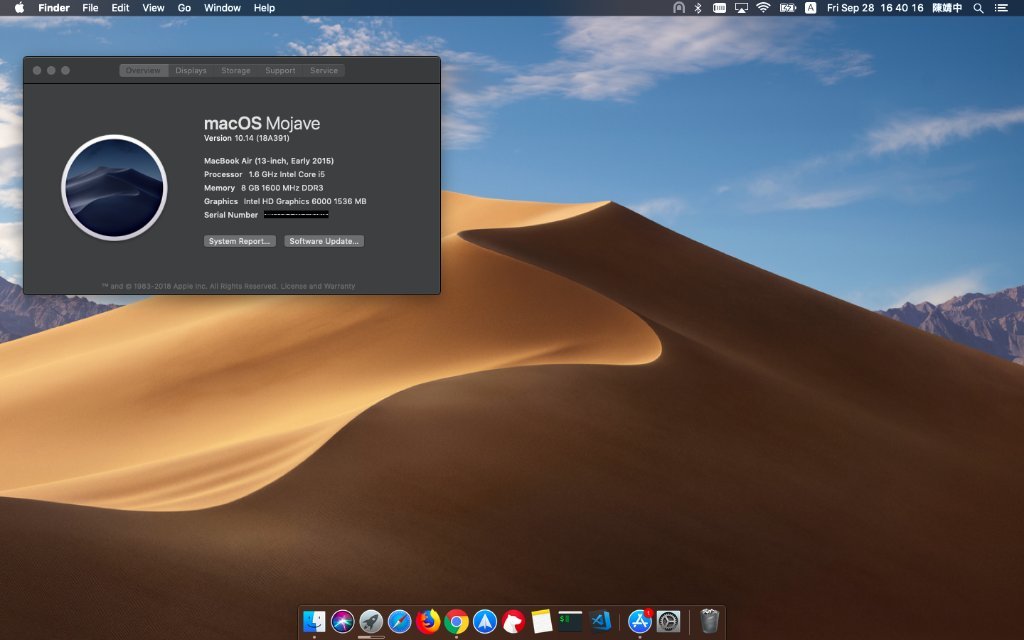
Task: Open the View menu
Action: (x=153, y=8)
